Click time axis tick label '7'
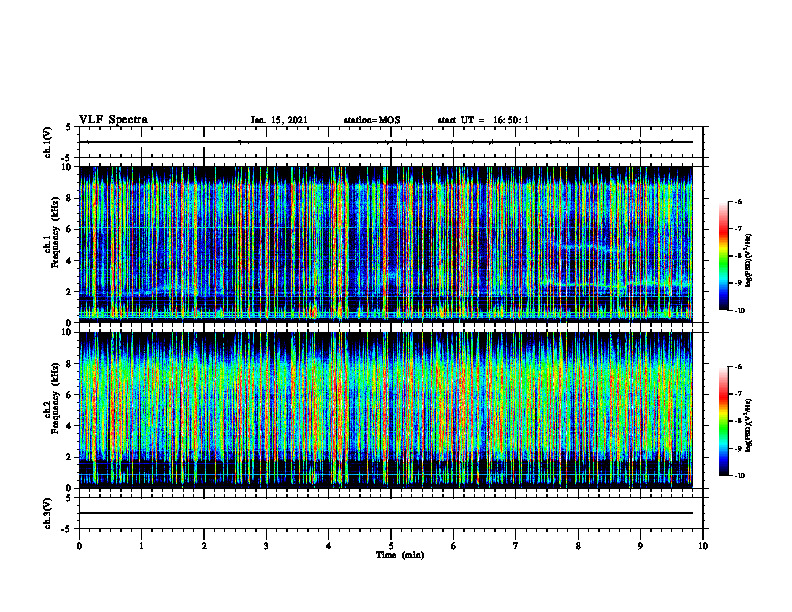The width and height of the screenshot is (792, 612). [516, 546]
